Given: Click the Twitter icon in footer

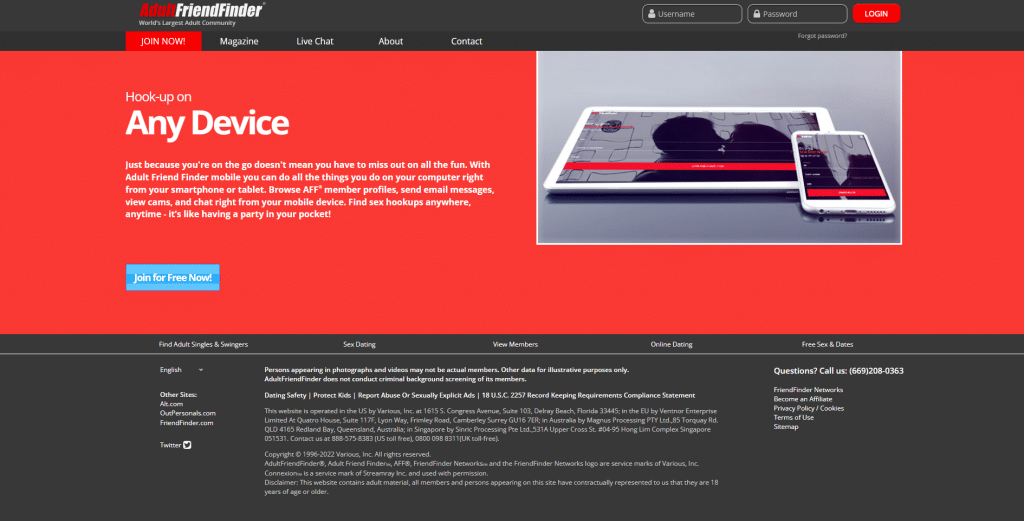Looking at the screenshot, I should click(x=187, y=445).
